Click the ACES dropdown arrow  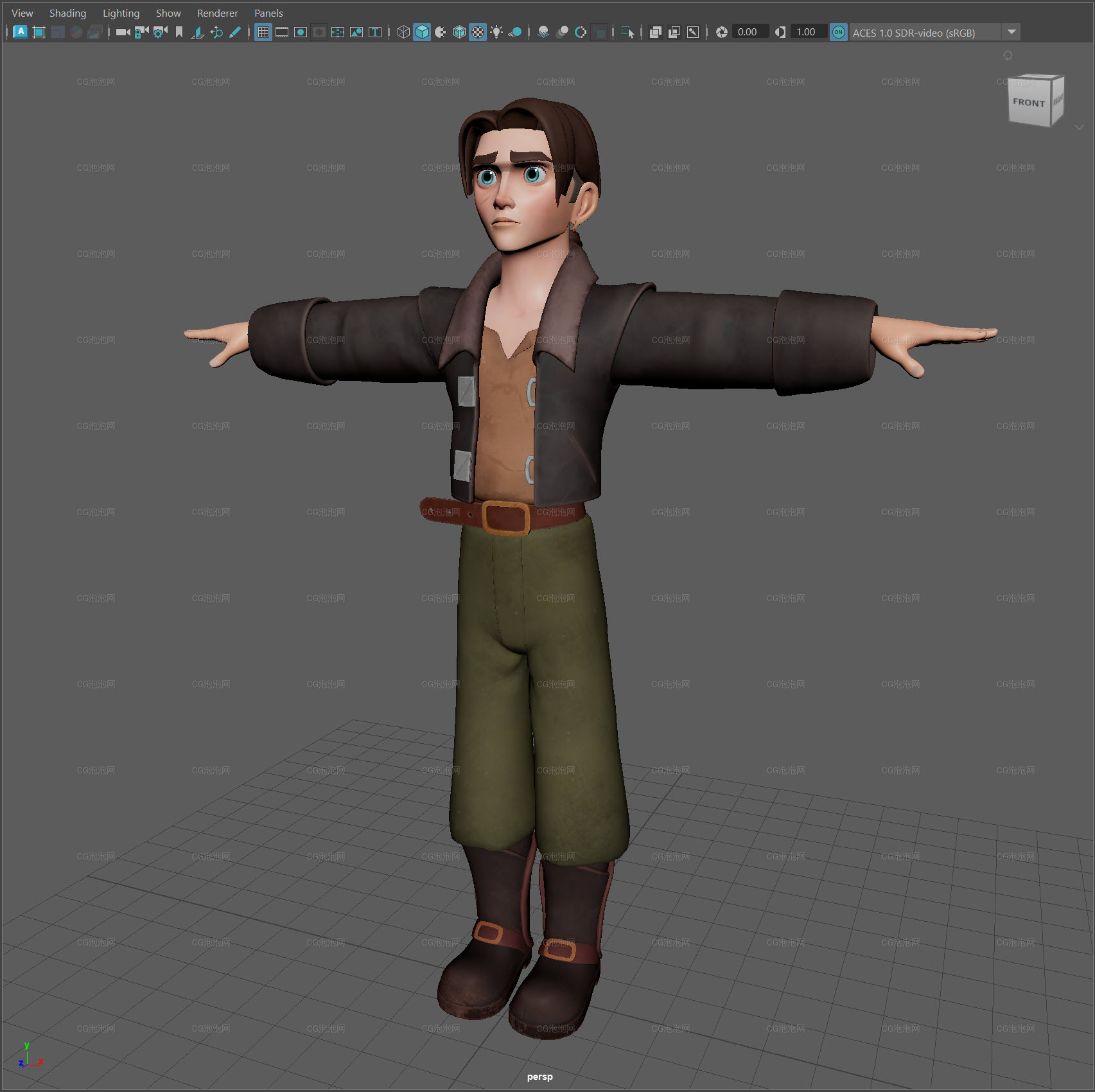(x=1012, y=32)
